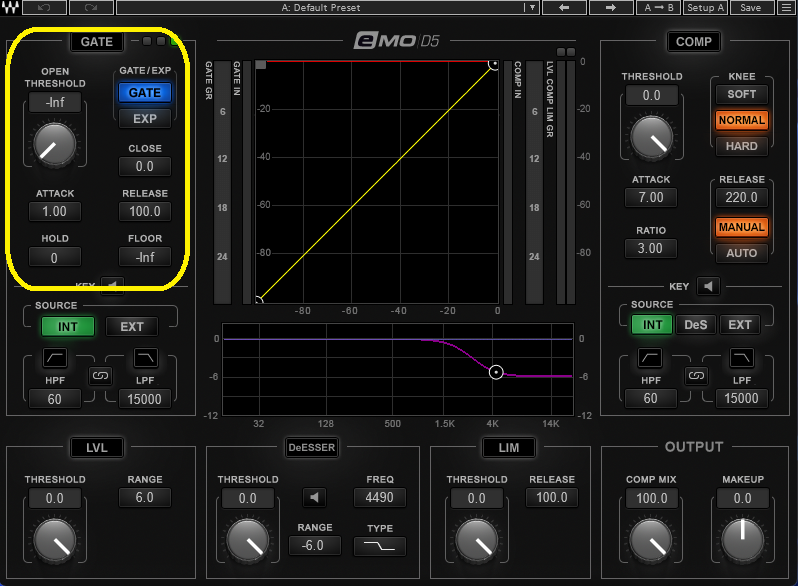This screenshot has height=586, width=798.
Task: Click the gate key listen speaker icon
Action: (x=111, y=286)
